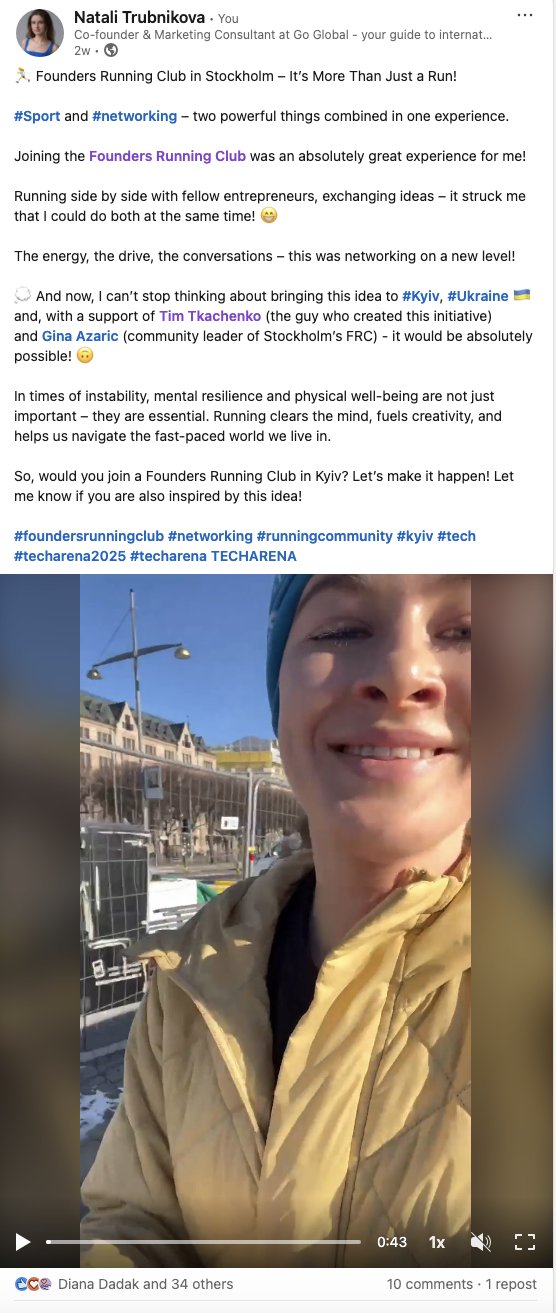Change playback speed with the 1x button
Image resolution: width=556 pixels, height=1313 pixels.
coord(437,1242)
